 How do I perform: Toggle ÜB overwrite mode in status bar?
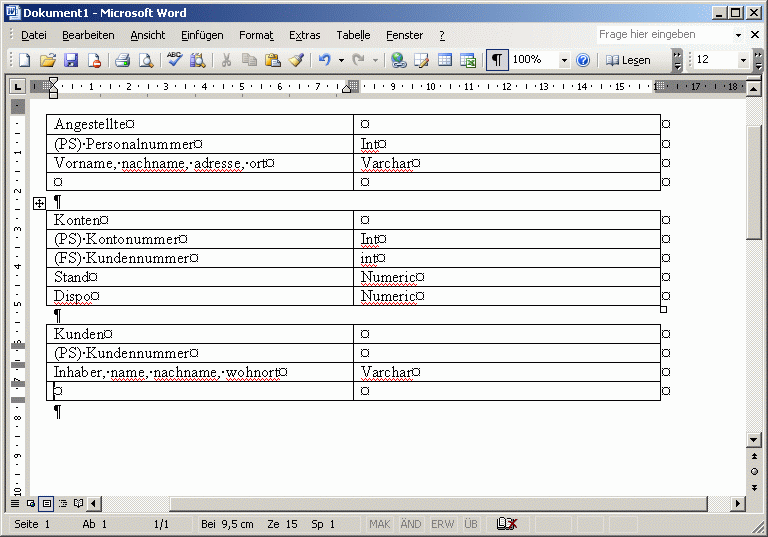(x=471, y=524)
